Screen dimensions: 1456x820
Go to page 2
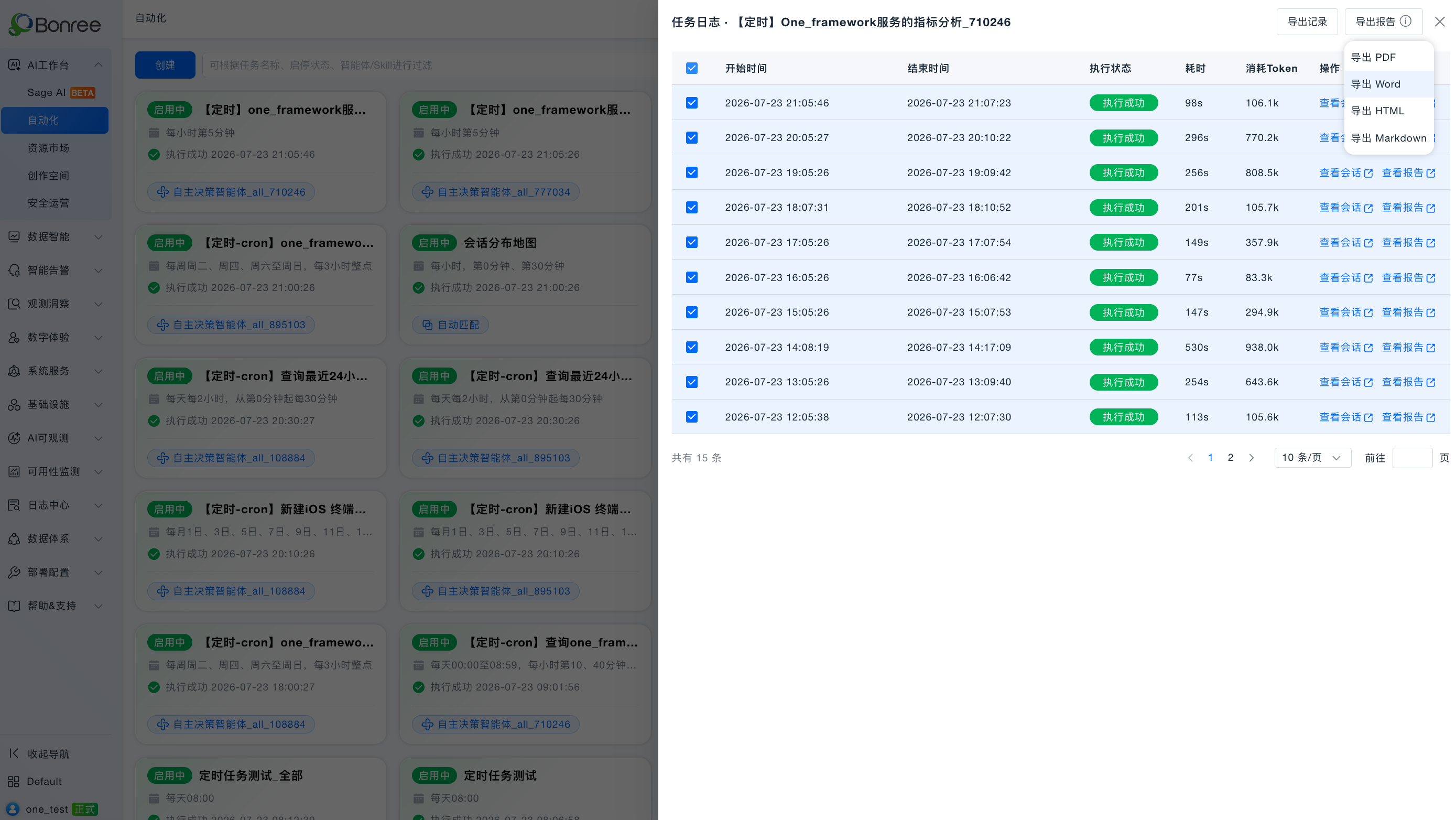pos(1231,458)
